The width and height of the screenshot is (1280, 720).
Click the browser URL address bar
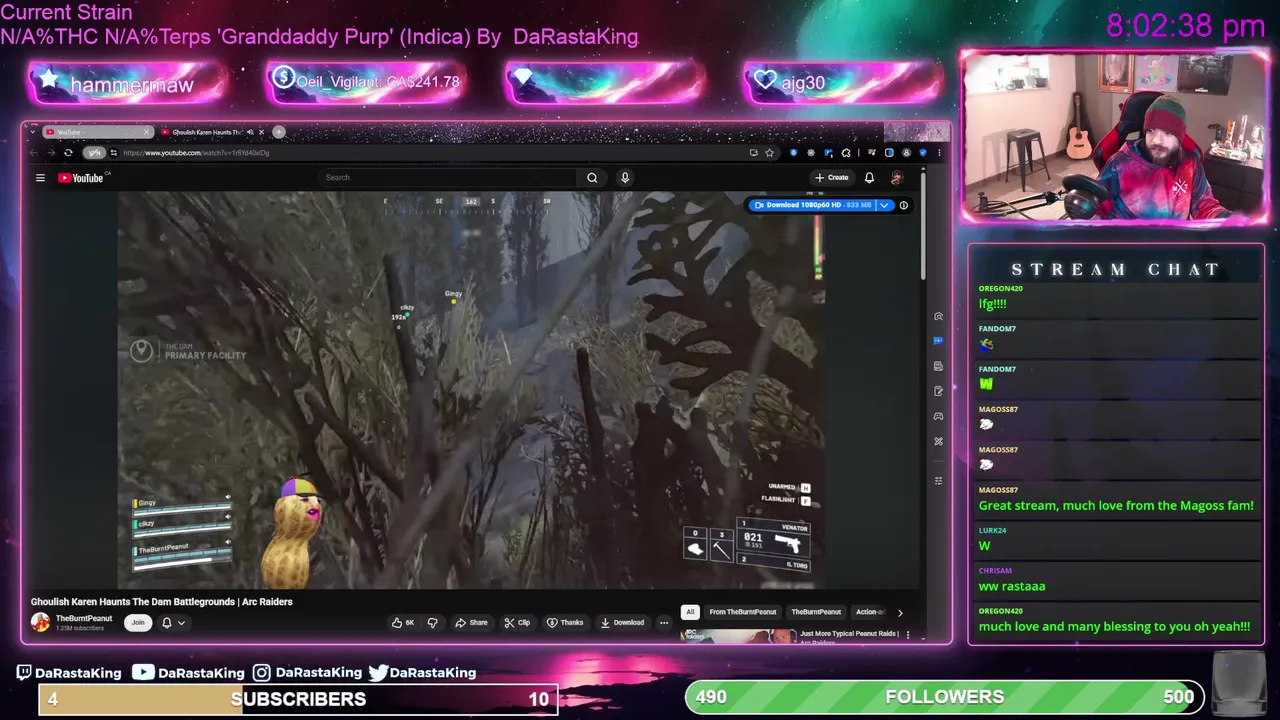coord(430,153)
